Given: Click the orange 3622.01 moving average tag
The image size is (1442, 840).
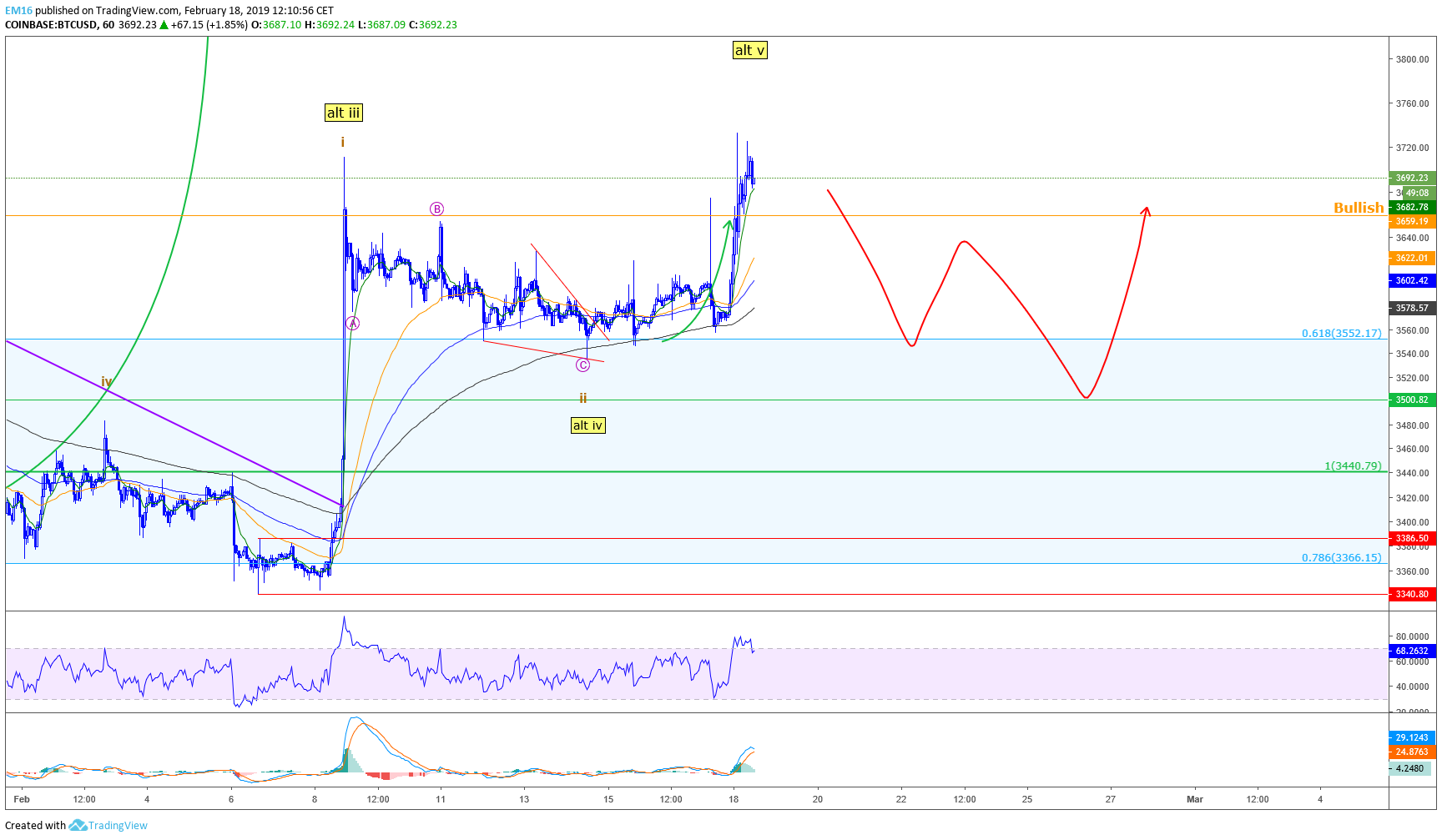Looking at the screenshot, I should [1412, 259].
